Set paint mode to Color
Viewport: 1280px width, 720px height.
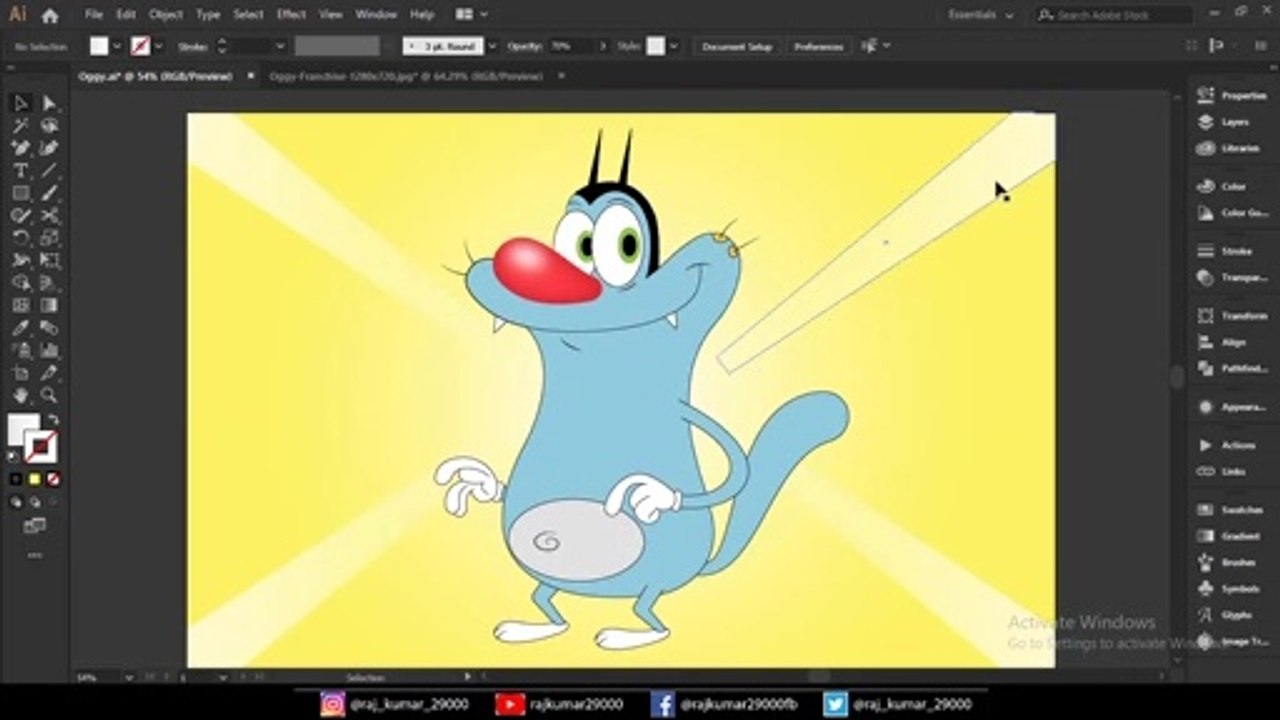pyautogui.click(x=16, y=479)
